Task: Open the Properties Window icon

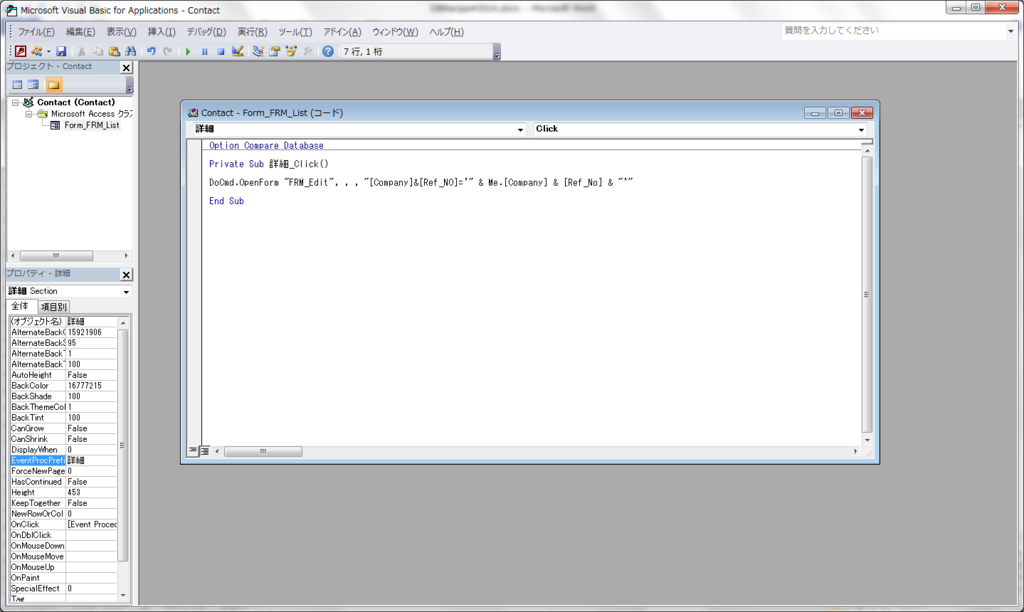Action: pos(274,51)
